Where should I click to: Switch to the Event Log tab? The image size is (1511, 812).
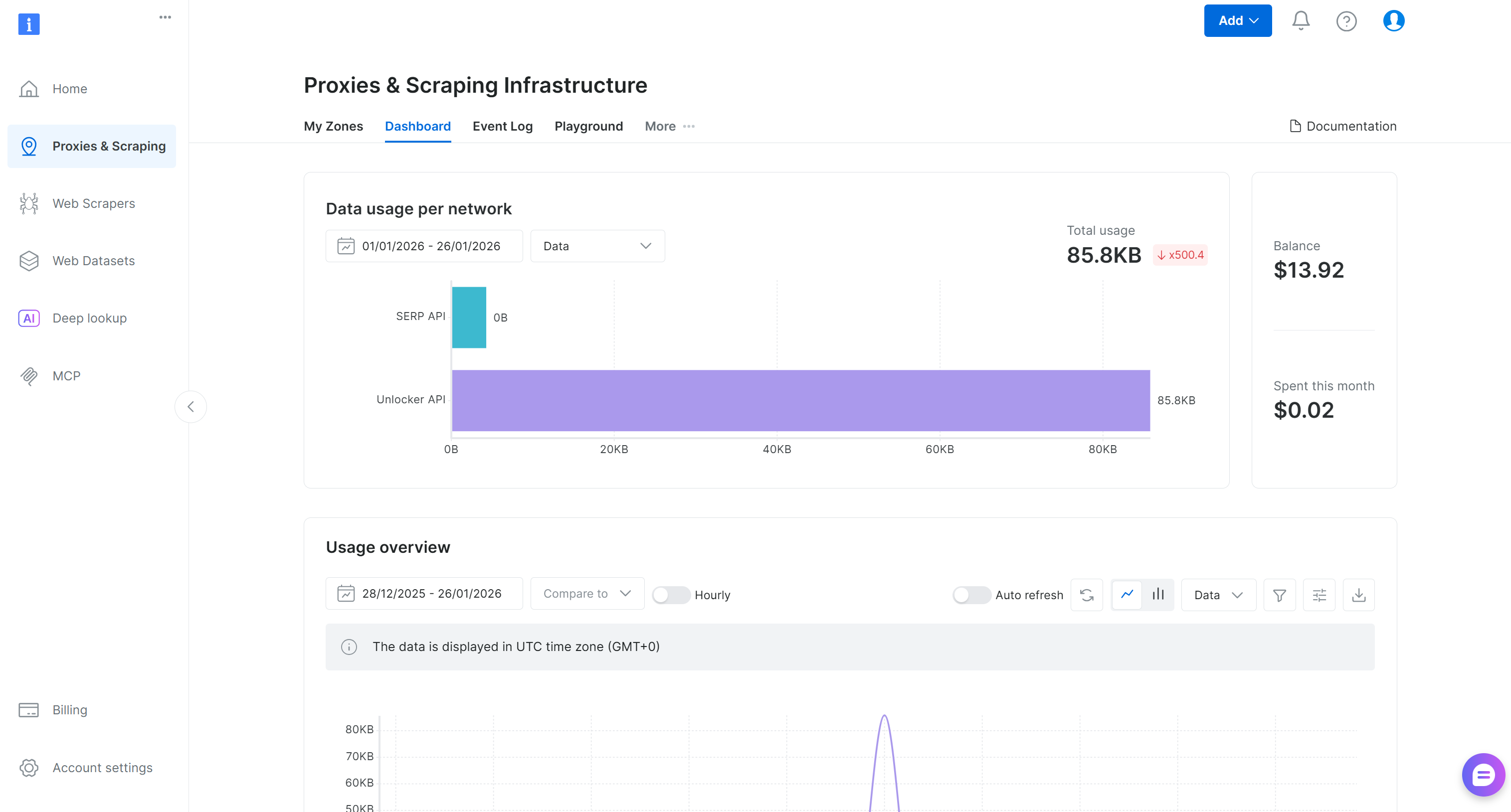click(502, 126)
